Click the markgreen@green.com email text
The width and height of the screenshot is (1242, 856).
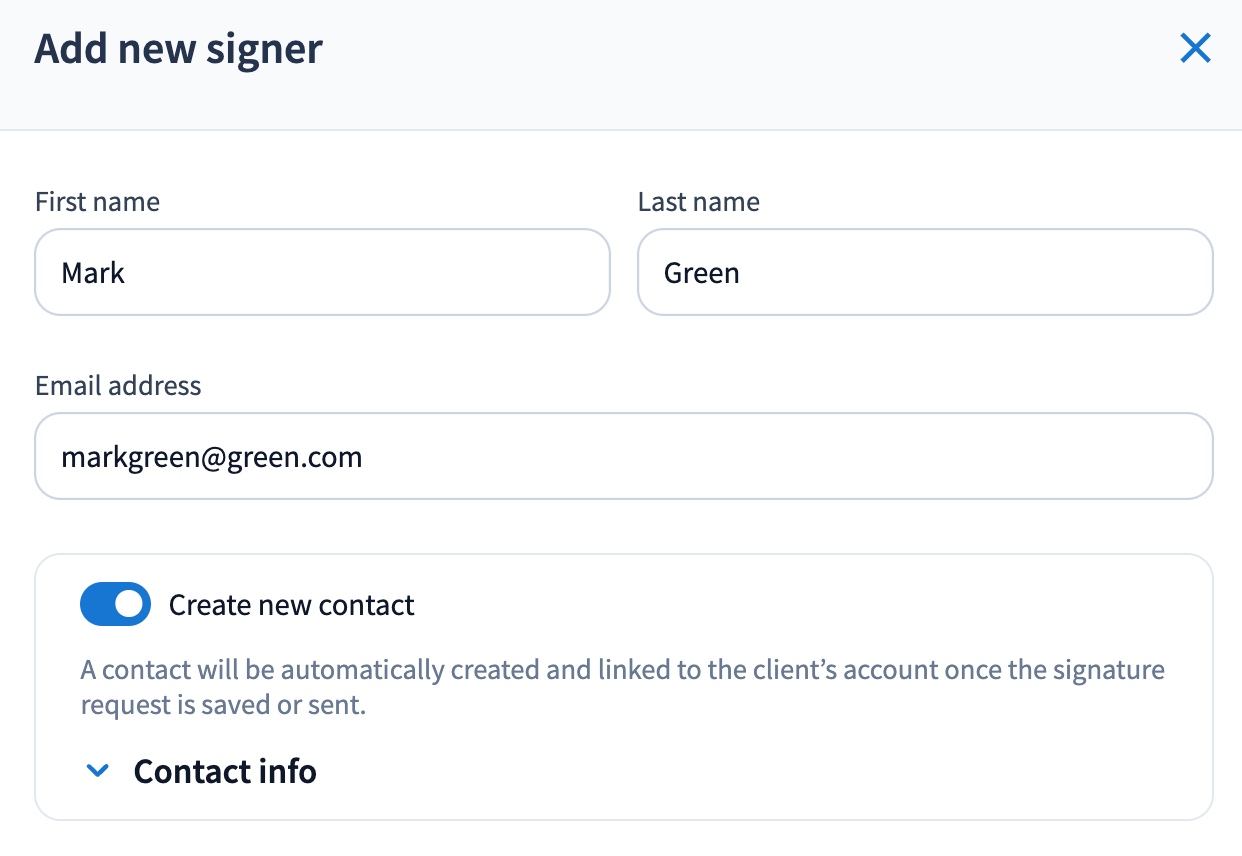[211, 457]
